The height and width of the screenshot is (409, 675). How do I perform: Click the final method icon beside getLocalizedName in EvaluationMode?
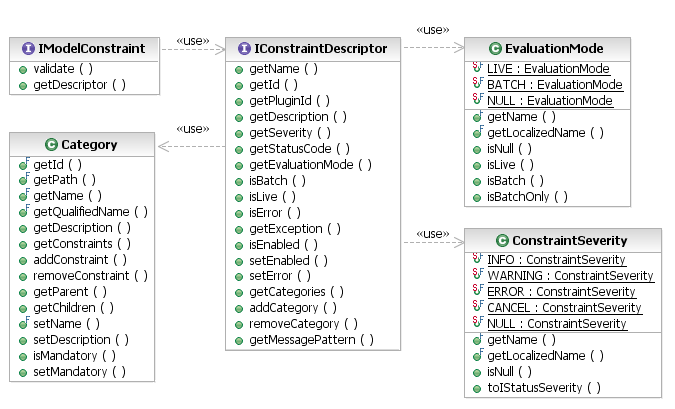[477, 132]
